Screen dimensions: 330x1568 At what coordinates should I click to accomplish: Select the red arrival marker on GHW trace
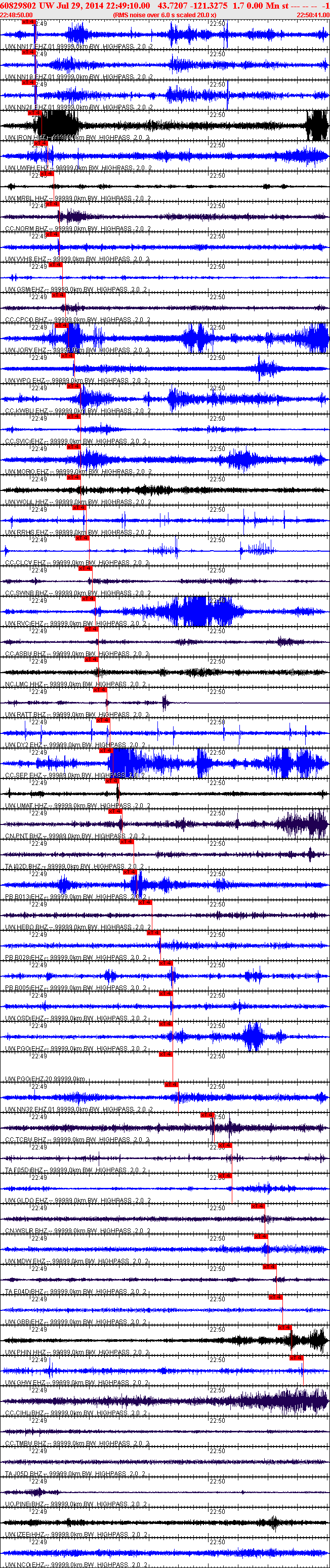[x=296, y=1358]
